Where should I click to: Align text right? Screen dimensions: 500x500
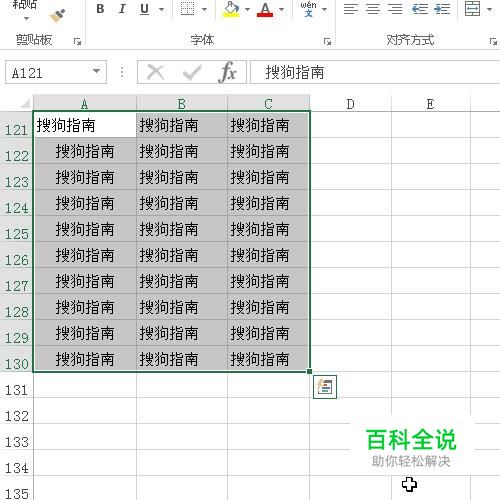(x=395, y=9)
